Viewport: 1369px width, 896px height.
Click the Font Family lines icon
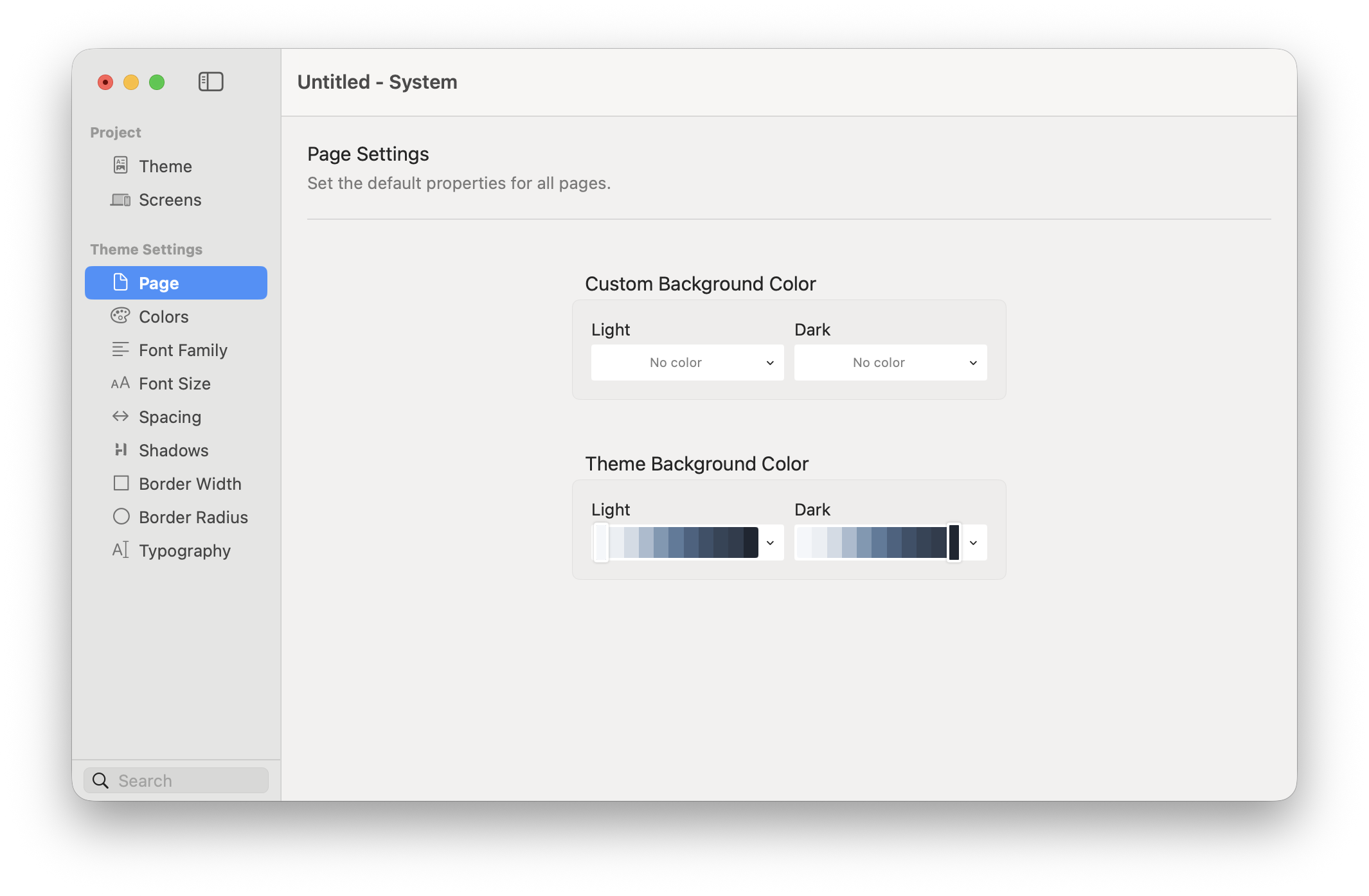tap(120, 349)
